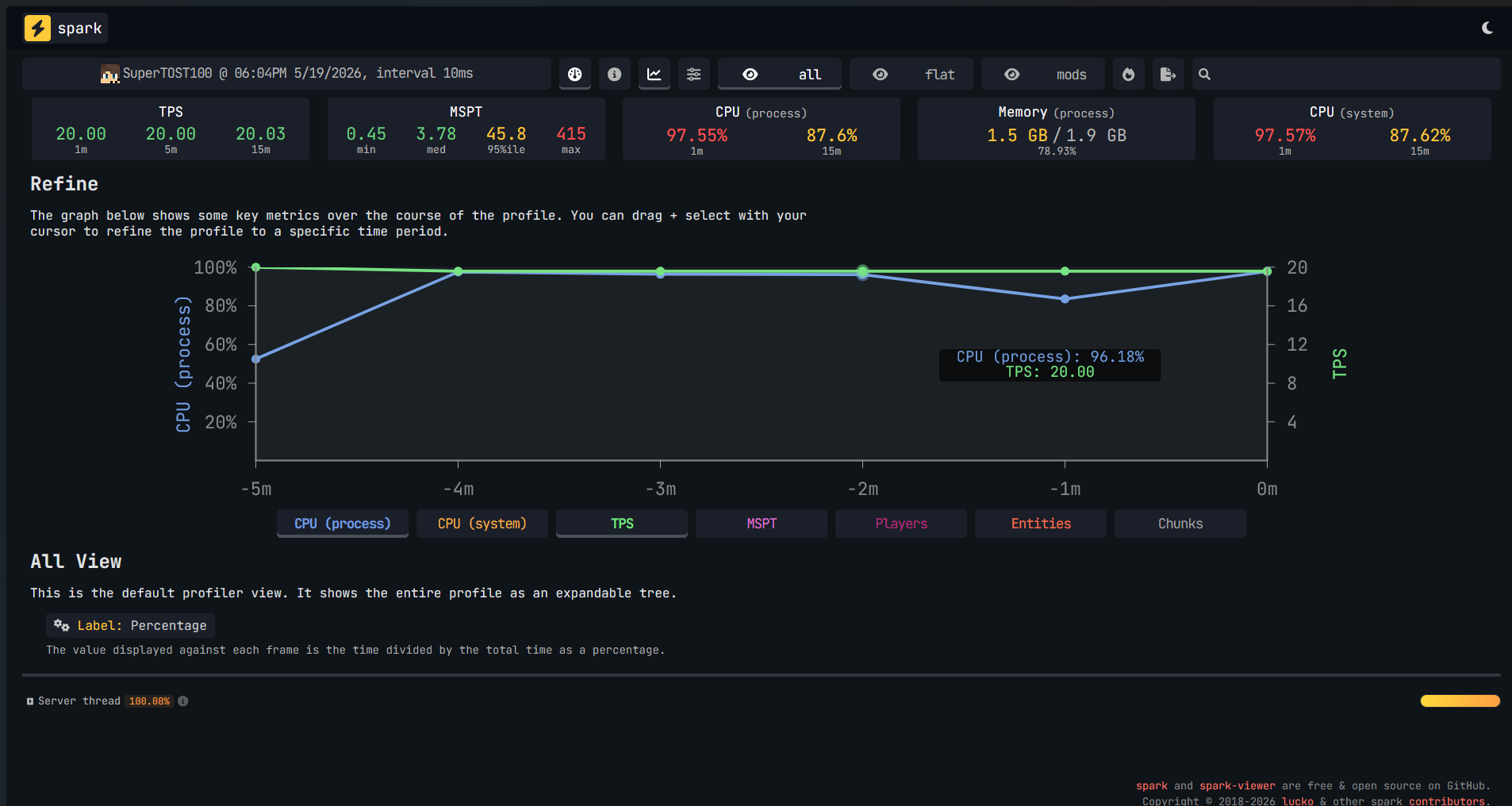Click CPU process 87.6% value

pyautogui.click(x=831, y=136)
